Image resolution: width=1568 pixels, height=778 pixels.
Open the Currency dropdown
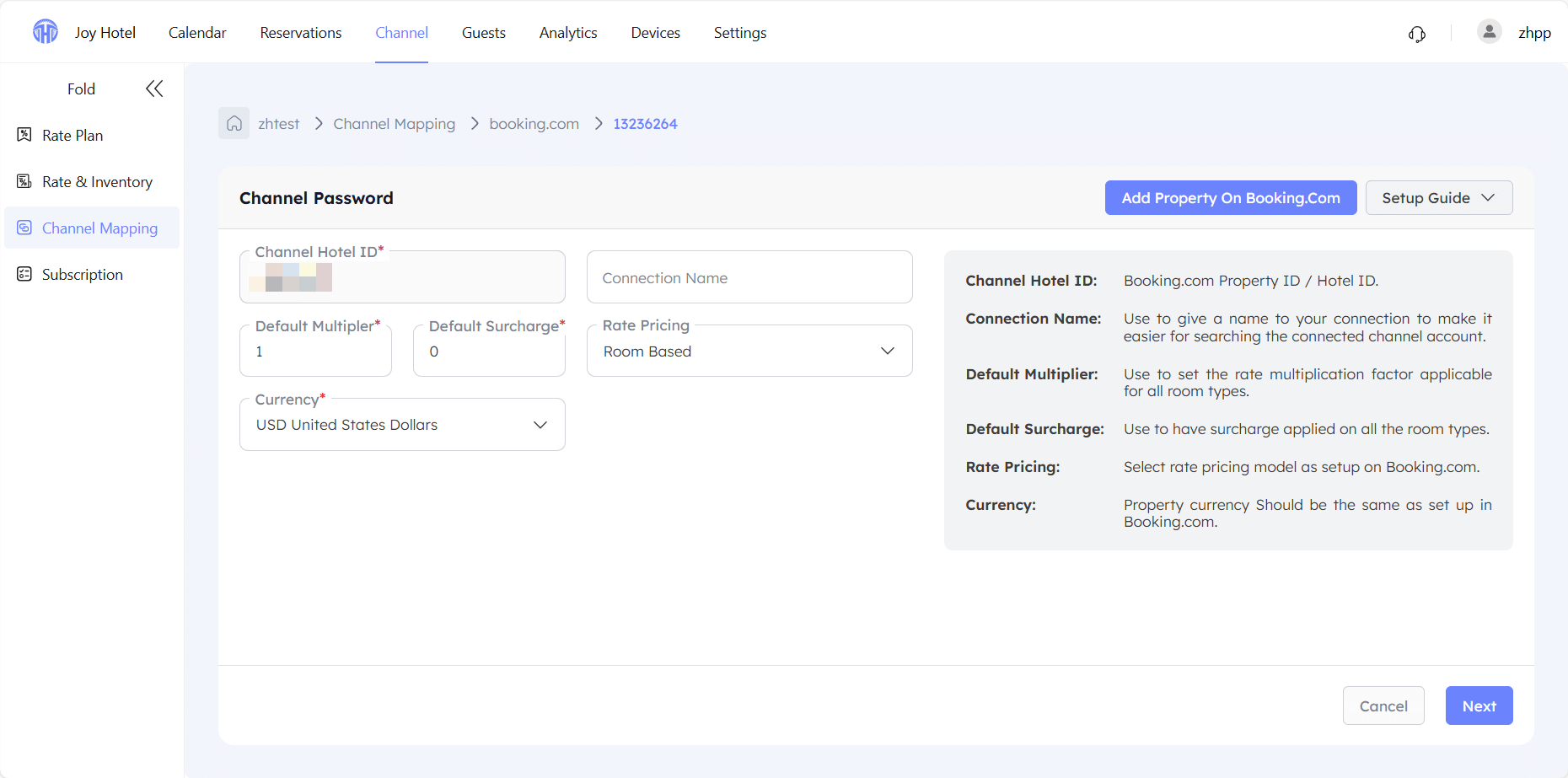402,425
